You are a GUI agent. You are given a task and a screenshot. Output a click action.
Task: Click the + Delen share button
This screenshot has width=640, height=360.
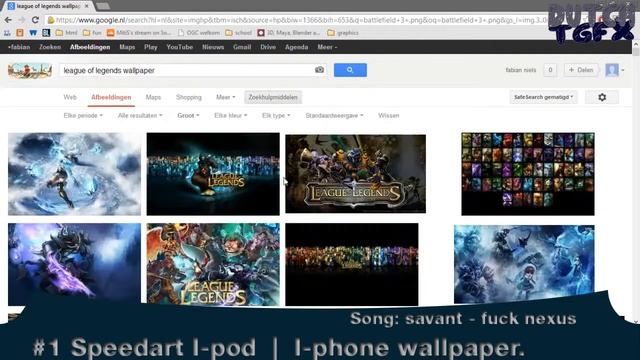[x=581, y=70]
